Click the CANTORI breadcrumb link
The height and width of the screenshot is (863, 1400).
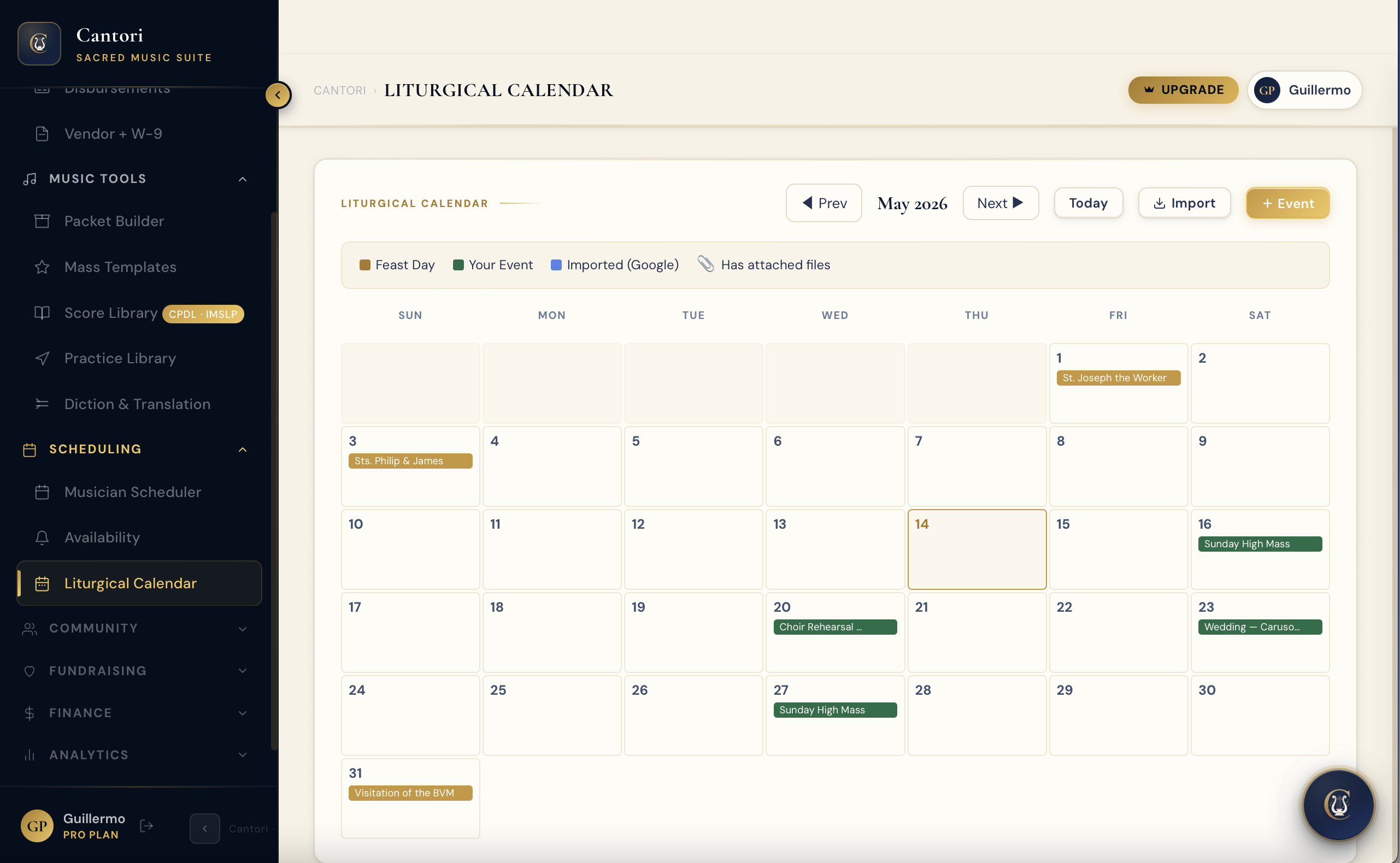340,90
